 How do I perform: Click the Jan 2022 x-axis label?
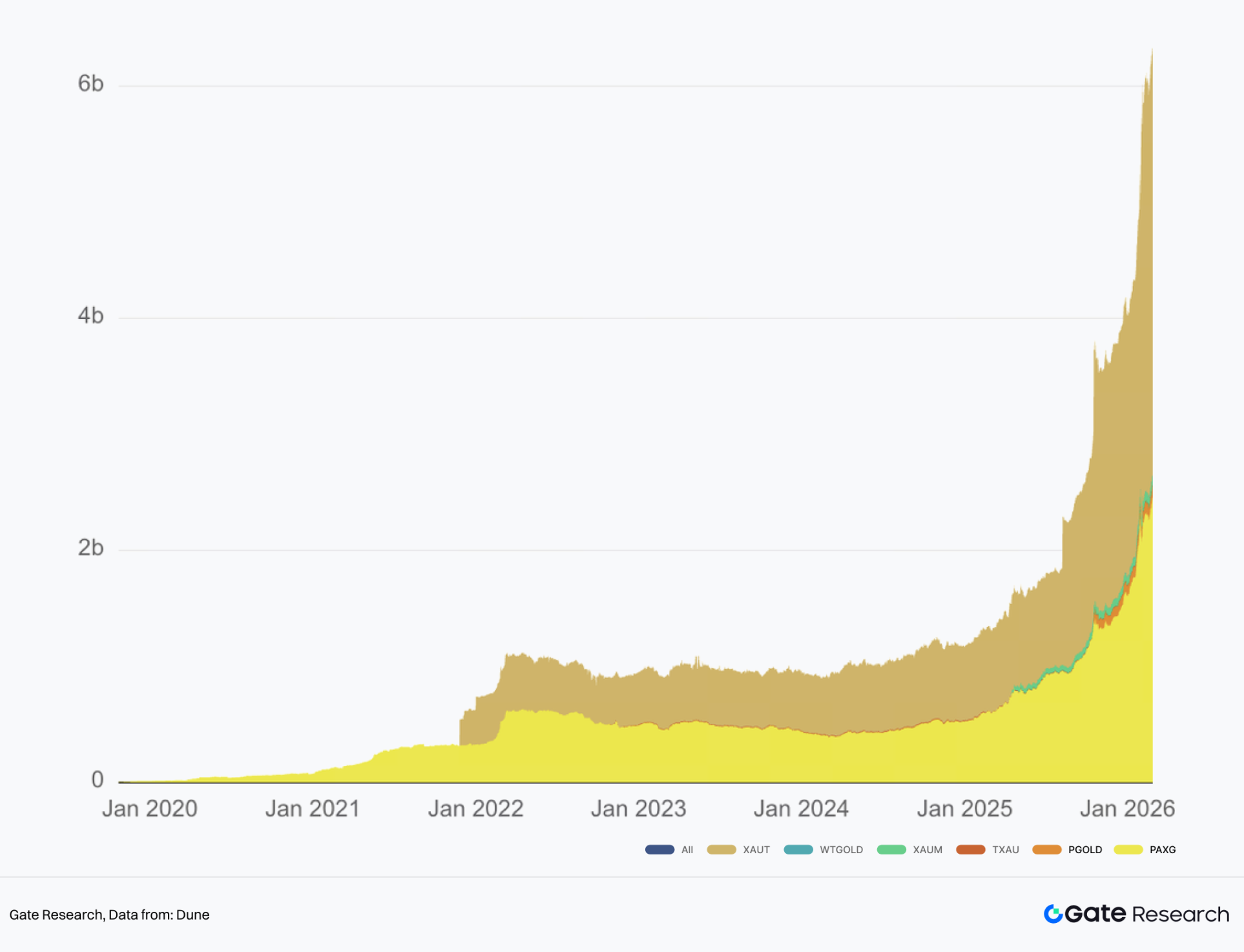tap(475, 809)
